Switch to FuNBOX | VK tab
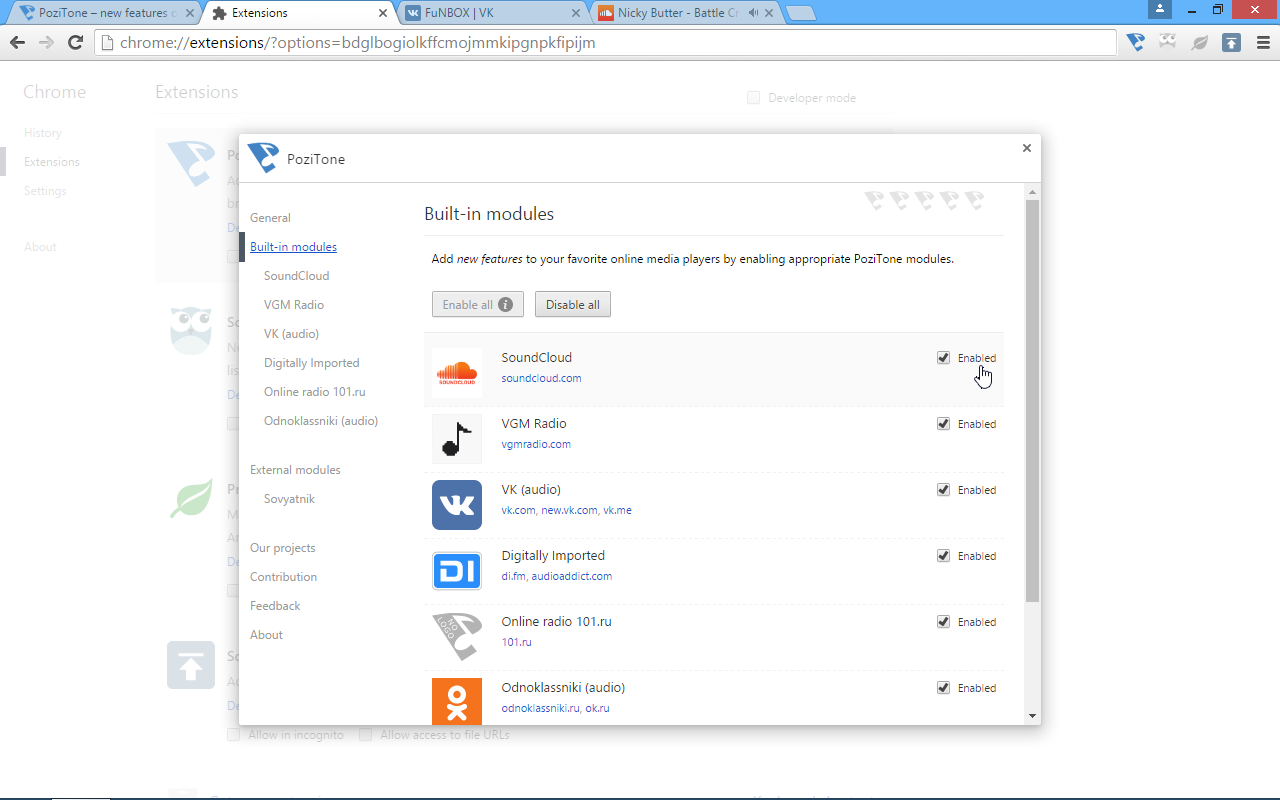 (x=492, y=13)
